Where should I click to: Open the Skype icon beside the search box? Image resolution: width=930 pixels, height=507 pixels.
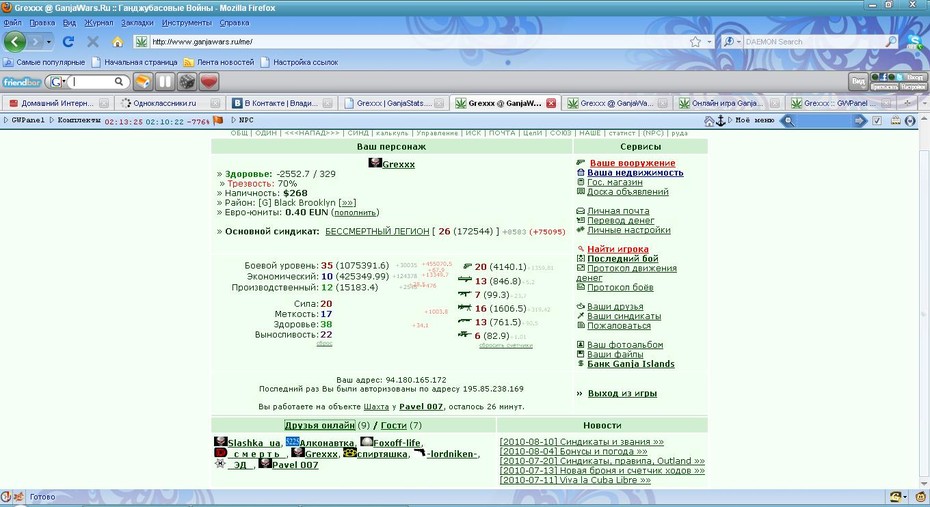pyautogui.click(x=914, y=42)
